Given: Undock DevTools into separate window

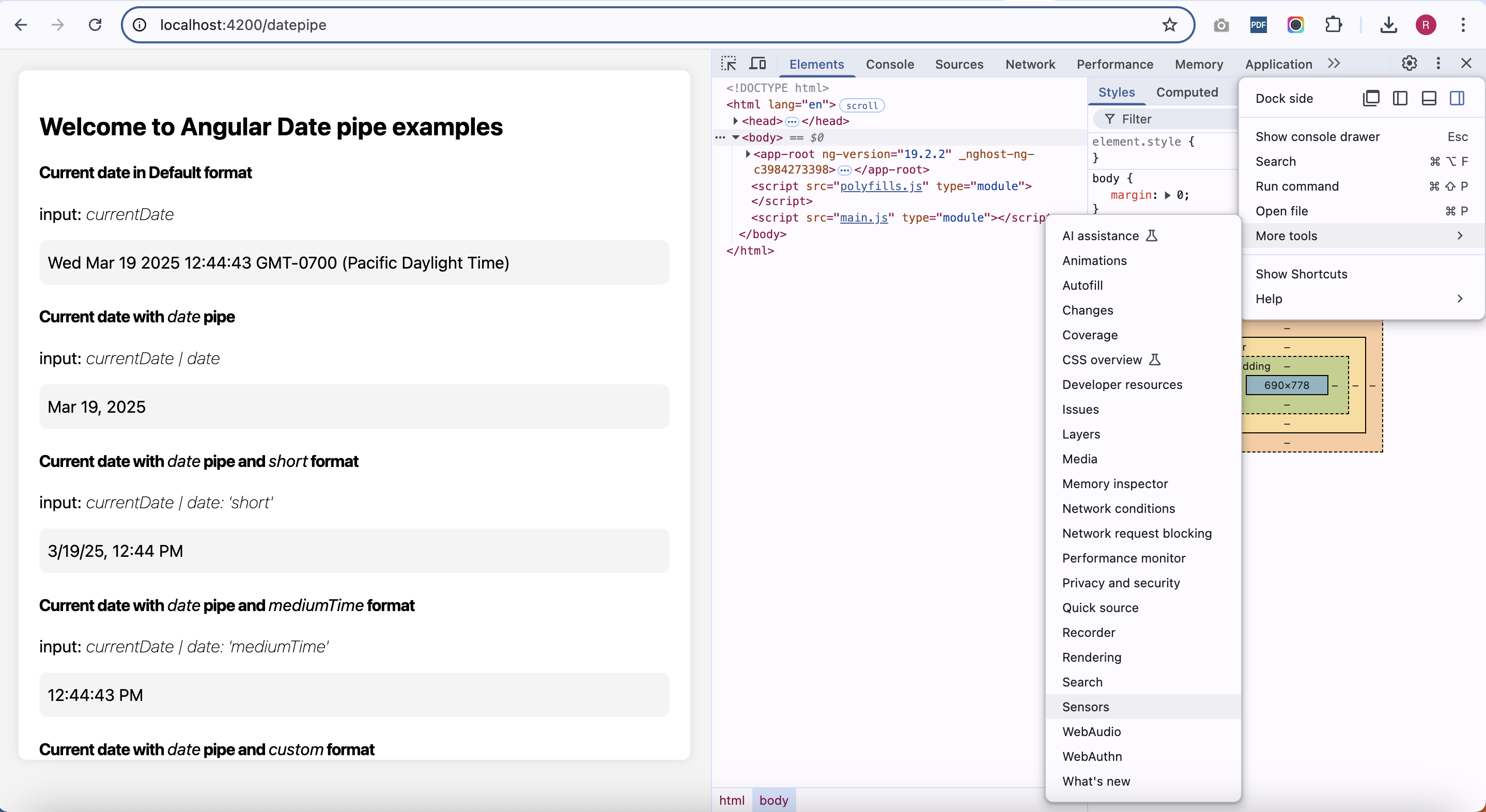Looking at the screenshot, I should click(x=1371, y=98).
